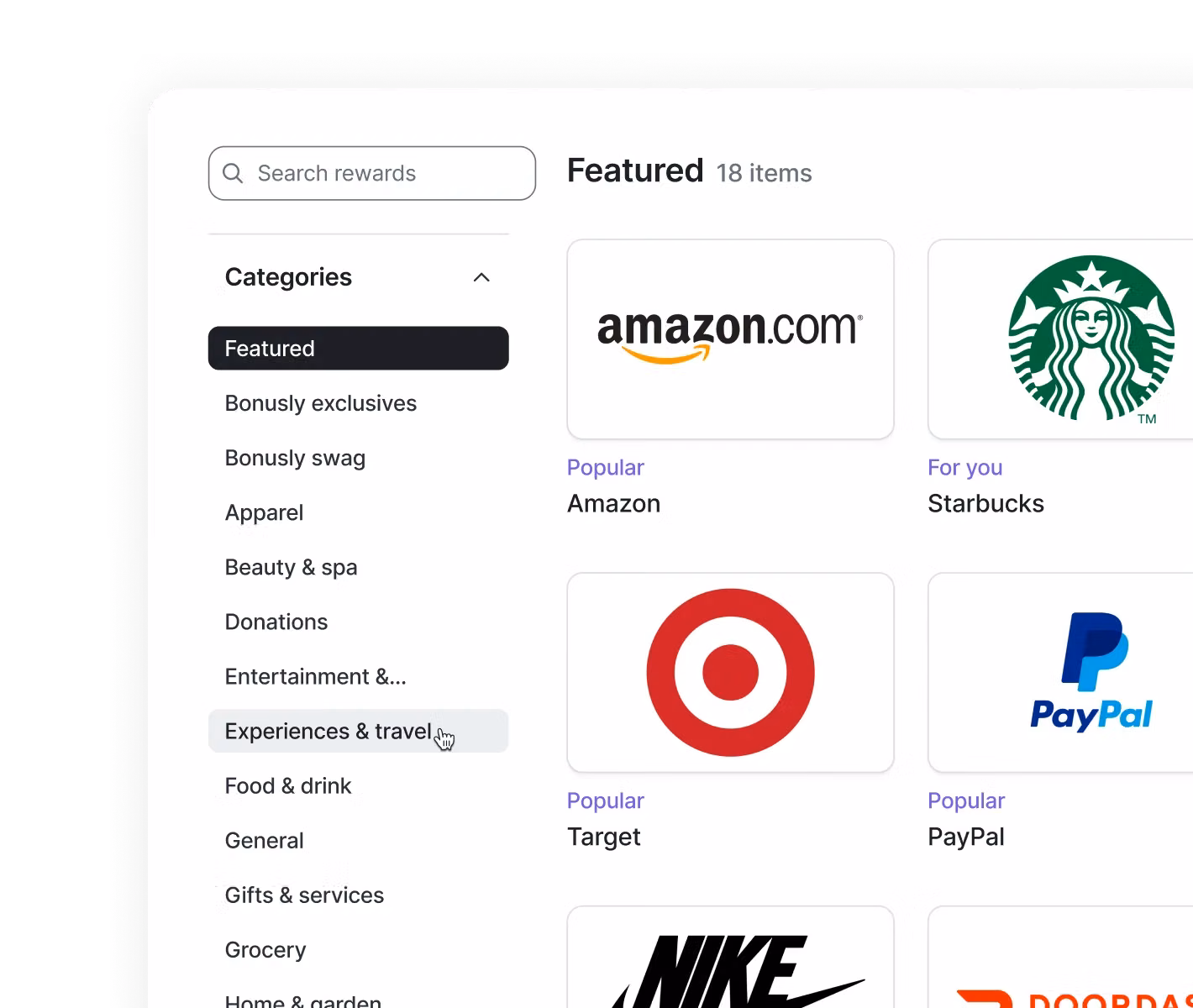This screenshot has width=1193, height=1008.
Task: Collapse the Categories section chevron
Action: point(481,277)
